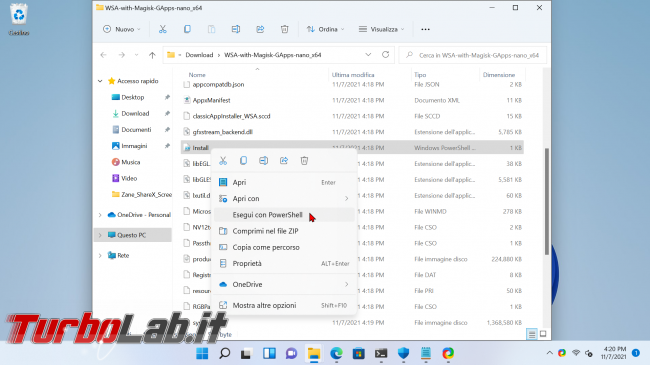The image size is (650, 365).
Task: Select the AppxManifest file
Action: pos(211,100)
